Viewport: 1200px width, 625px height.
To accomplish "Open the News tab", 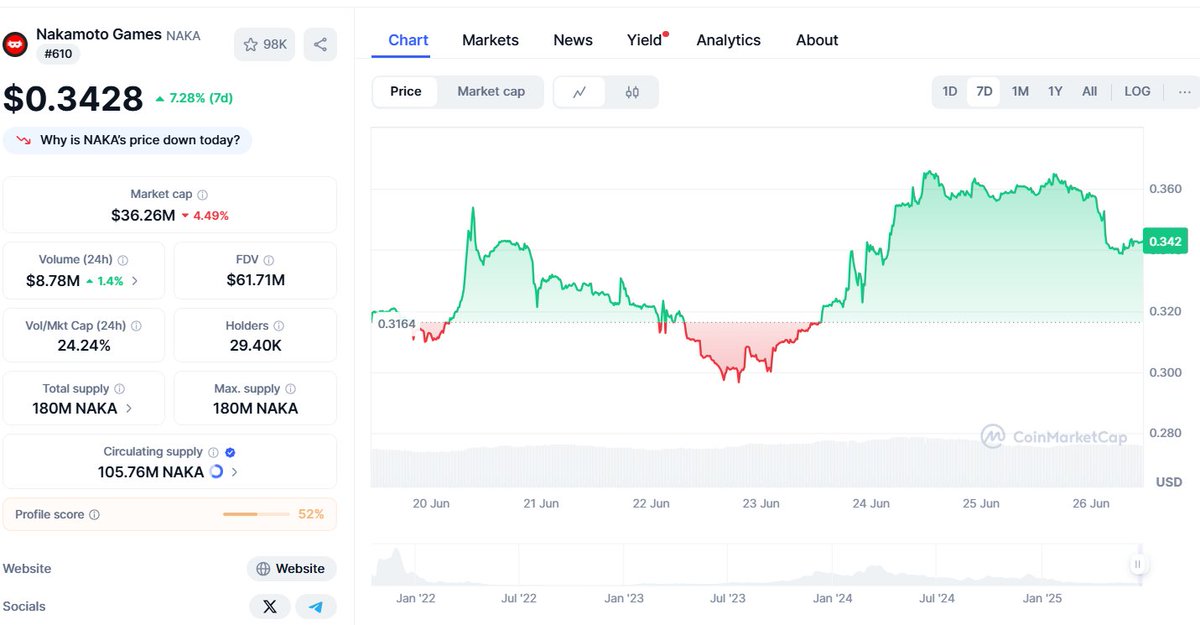I will [x=573, y=40].
